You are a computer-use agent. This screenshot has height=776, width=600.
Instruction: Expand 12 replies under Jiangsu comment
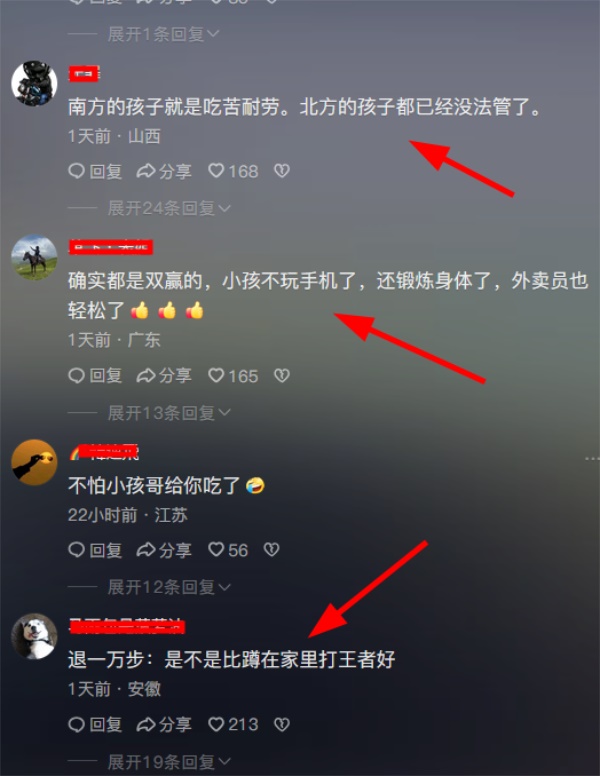coord(169,587)
